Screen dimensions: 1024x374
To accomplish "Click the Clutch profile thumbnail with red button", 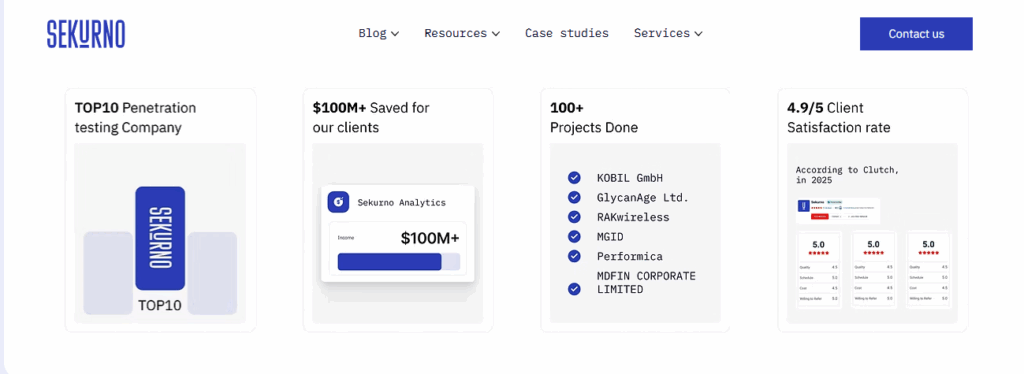I will [x=838, y=211].
